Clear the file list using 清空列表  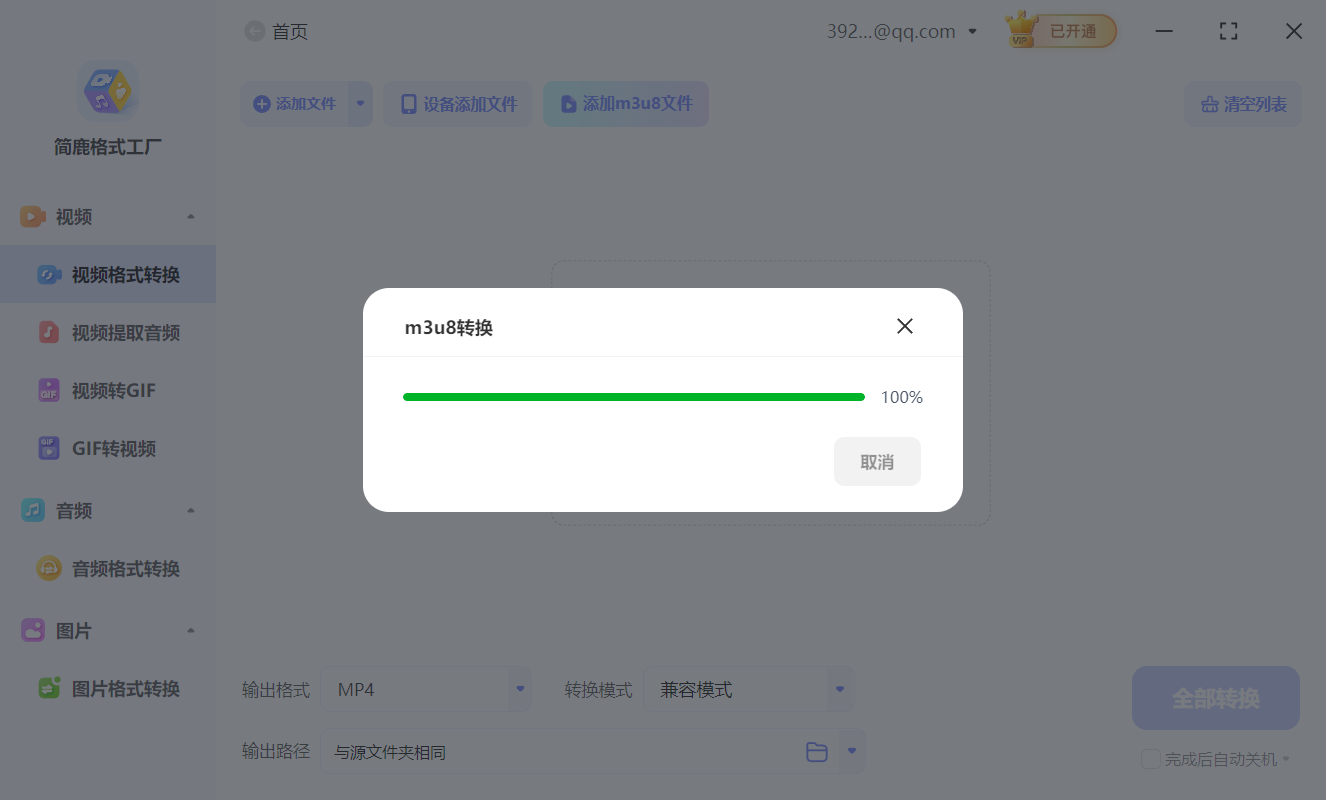coord(1242,104)
